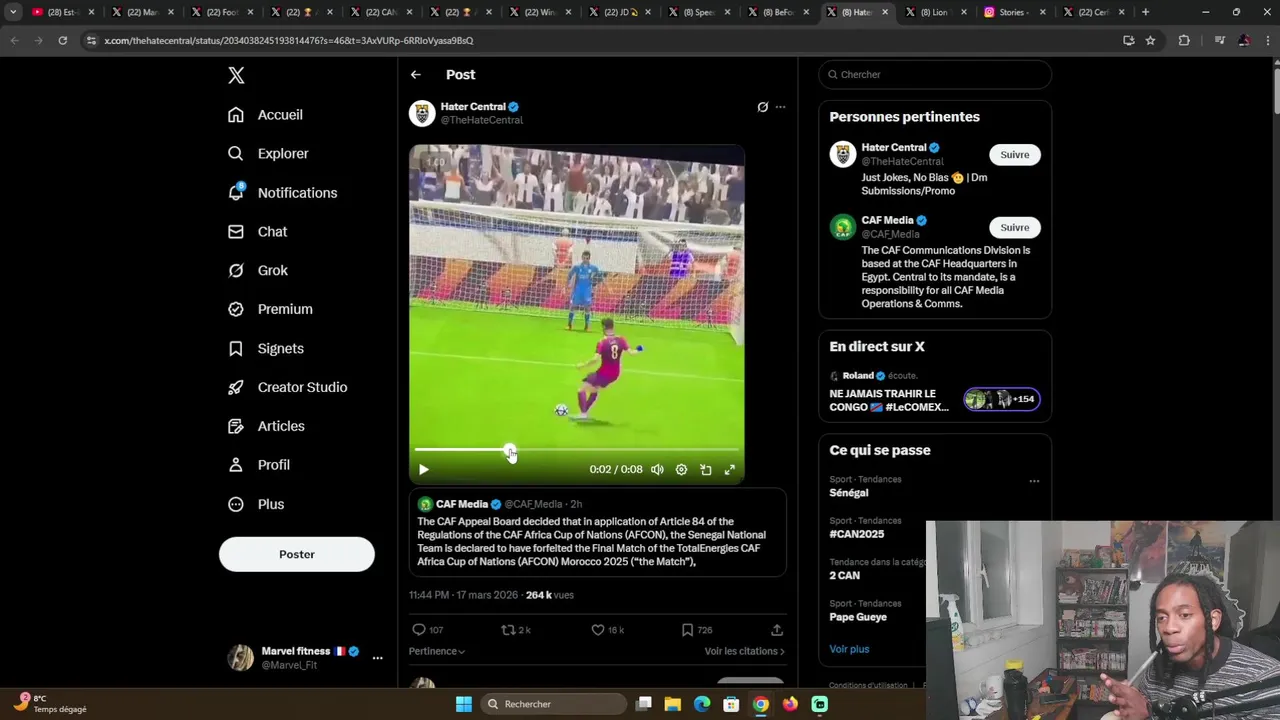Image resolution: width=1280 pixels, height=720 pixels.
Task: Open File Explorer from taskbar
Action: [673, 704]
